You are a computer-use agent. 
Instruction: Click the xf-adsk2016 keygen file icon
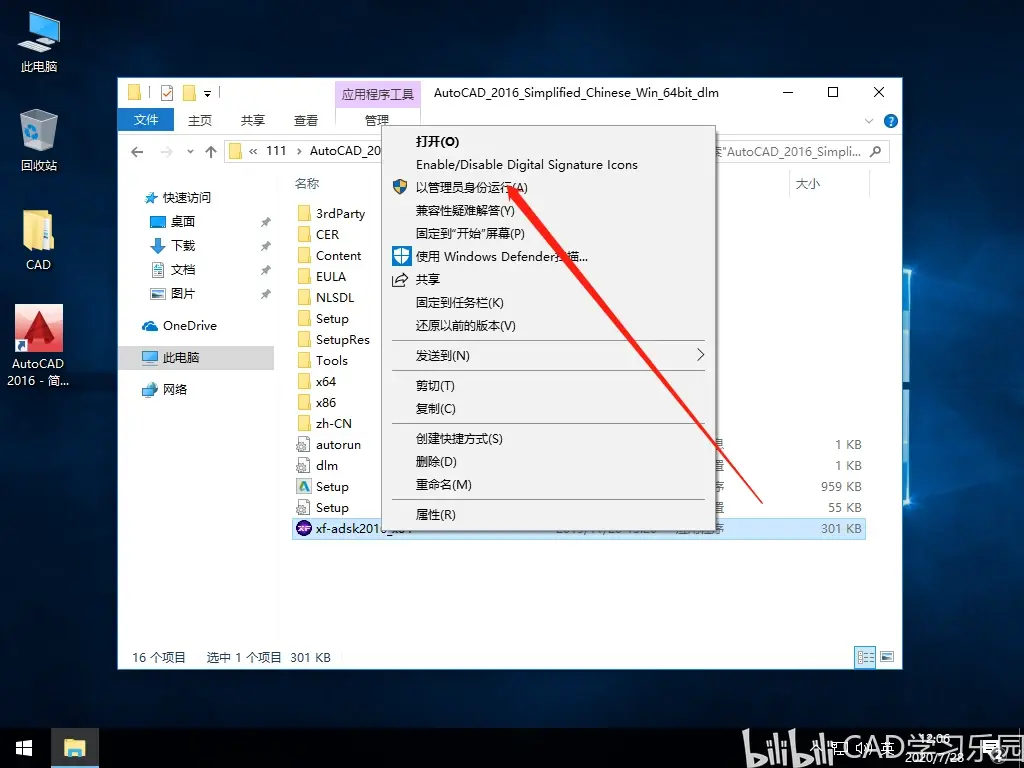304,528
